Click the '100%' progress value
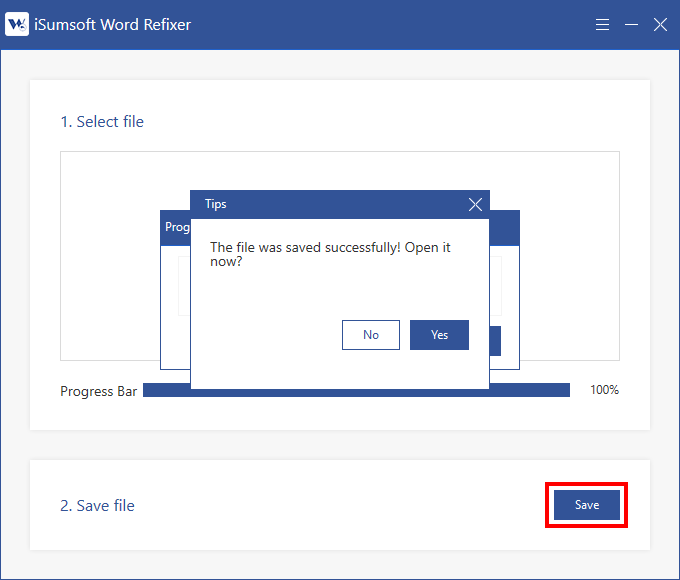This screenshot has height=580, width=680. [x=604, y=390]
